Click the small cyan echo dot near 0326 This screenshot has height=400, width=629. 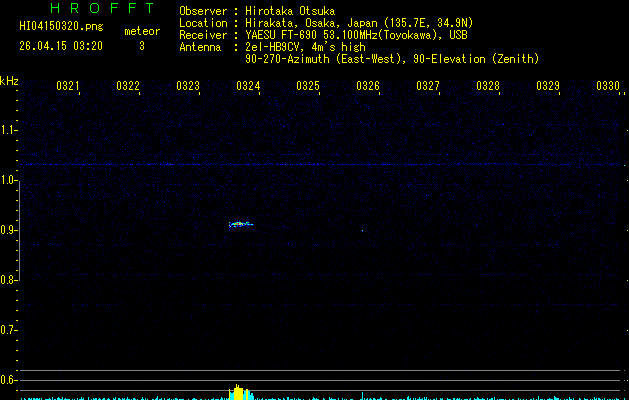point(362,231)
